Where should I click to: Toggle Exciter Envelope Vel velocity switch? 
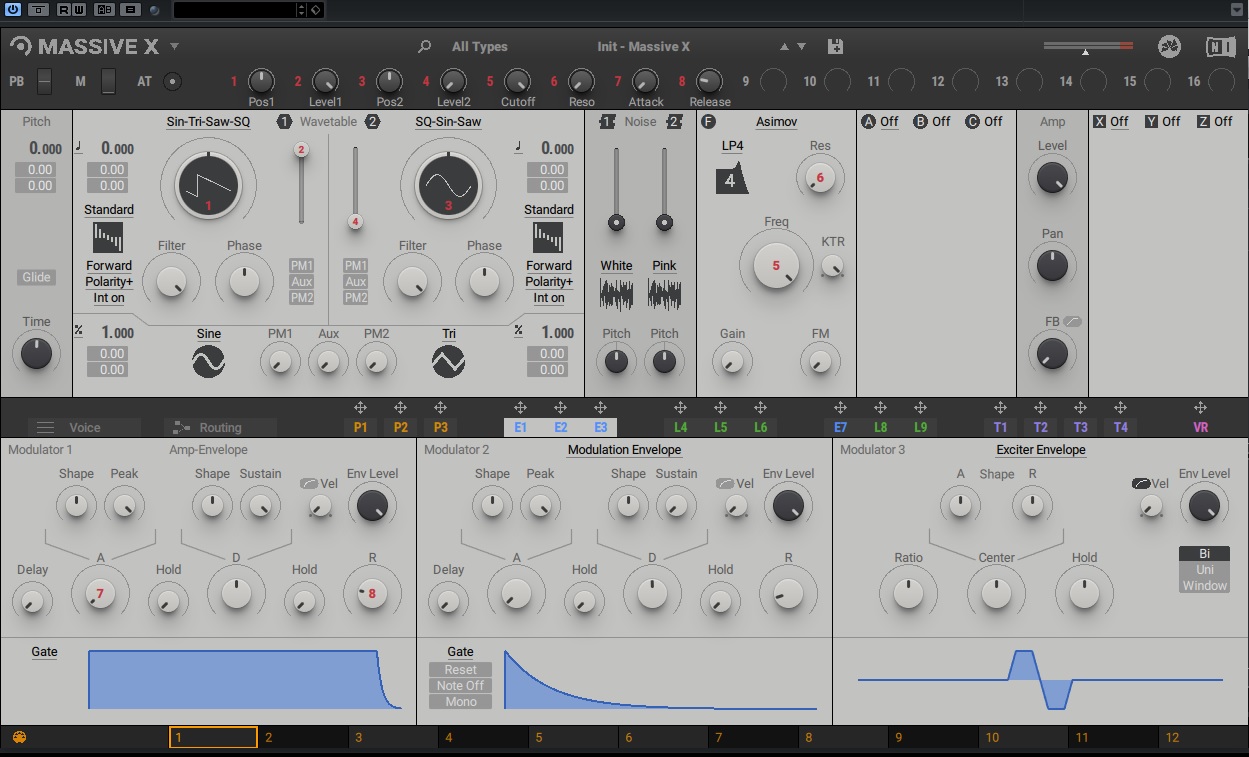click(x=1140, y=484)
